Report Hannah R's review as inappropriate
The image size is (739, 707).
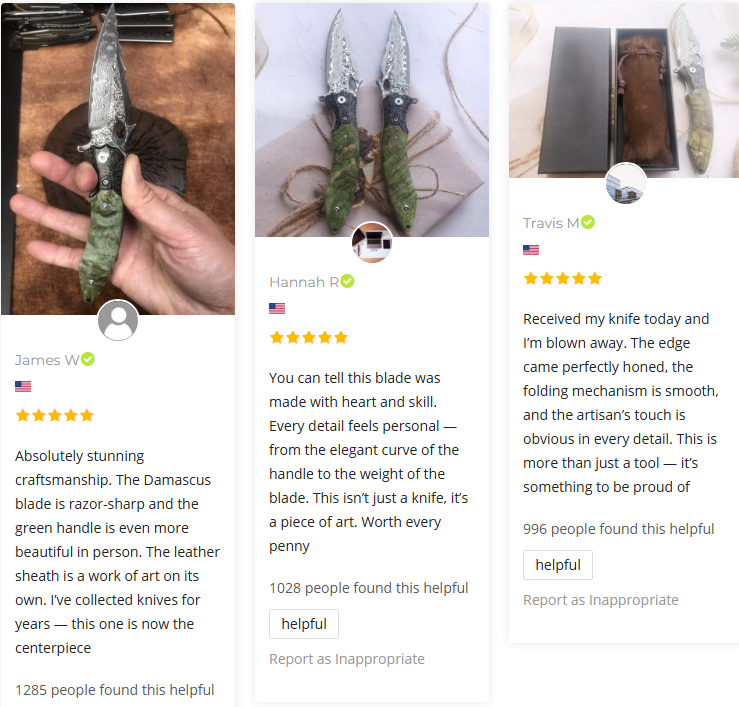click(347, 659)
